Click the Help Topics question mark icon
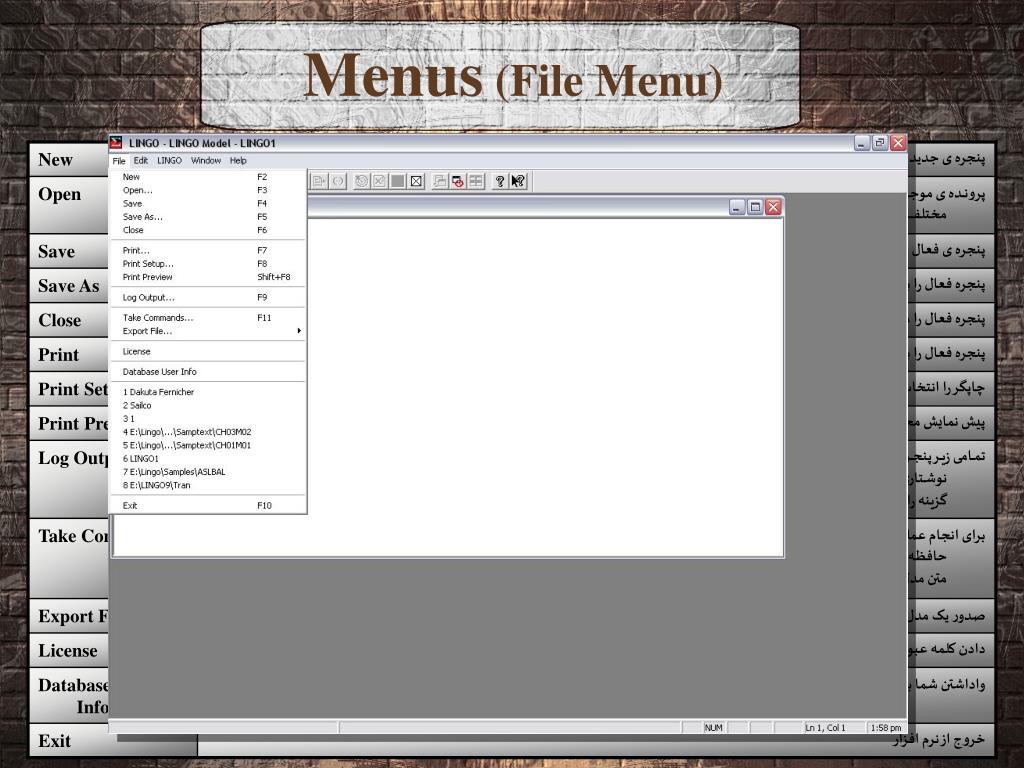 coord(500,181)
